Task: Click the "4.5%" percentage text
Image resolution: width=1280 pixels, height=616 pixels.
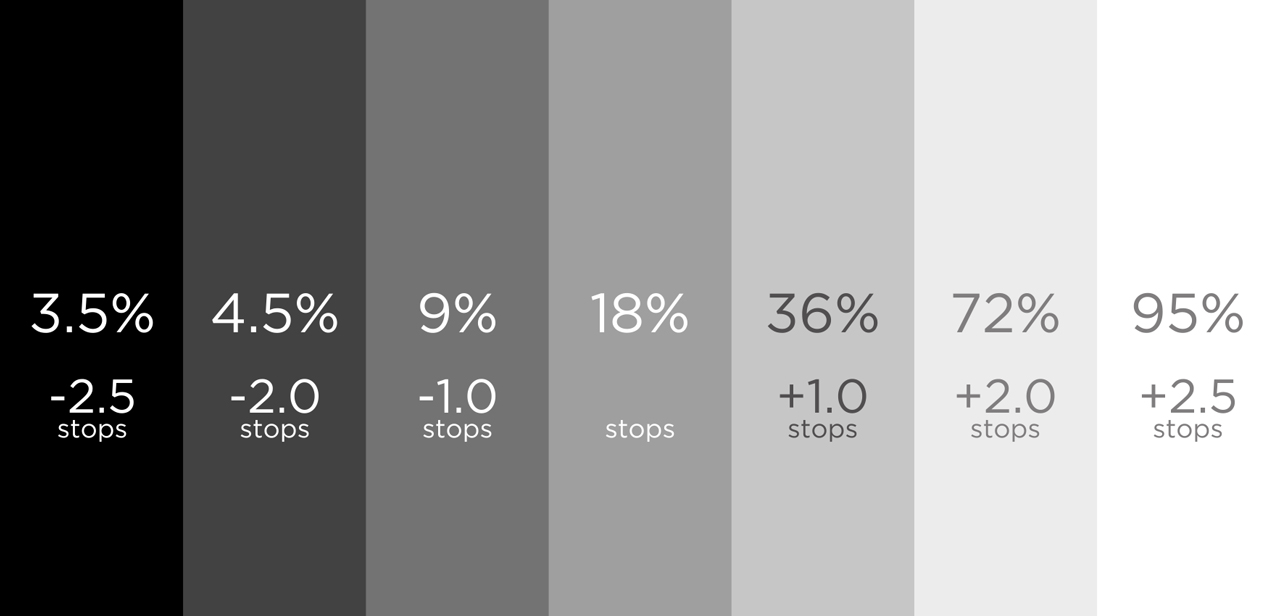Action: tap(274, 314)
